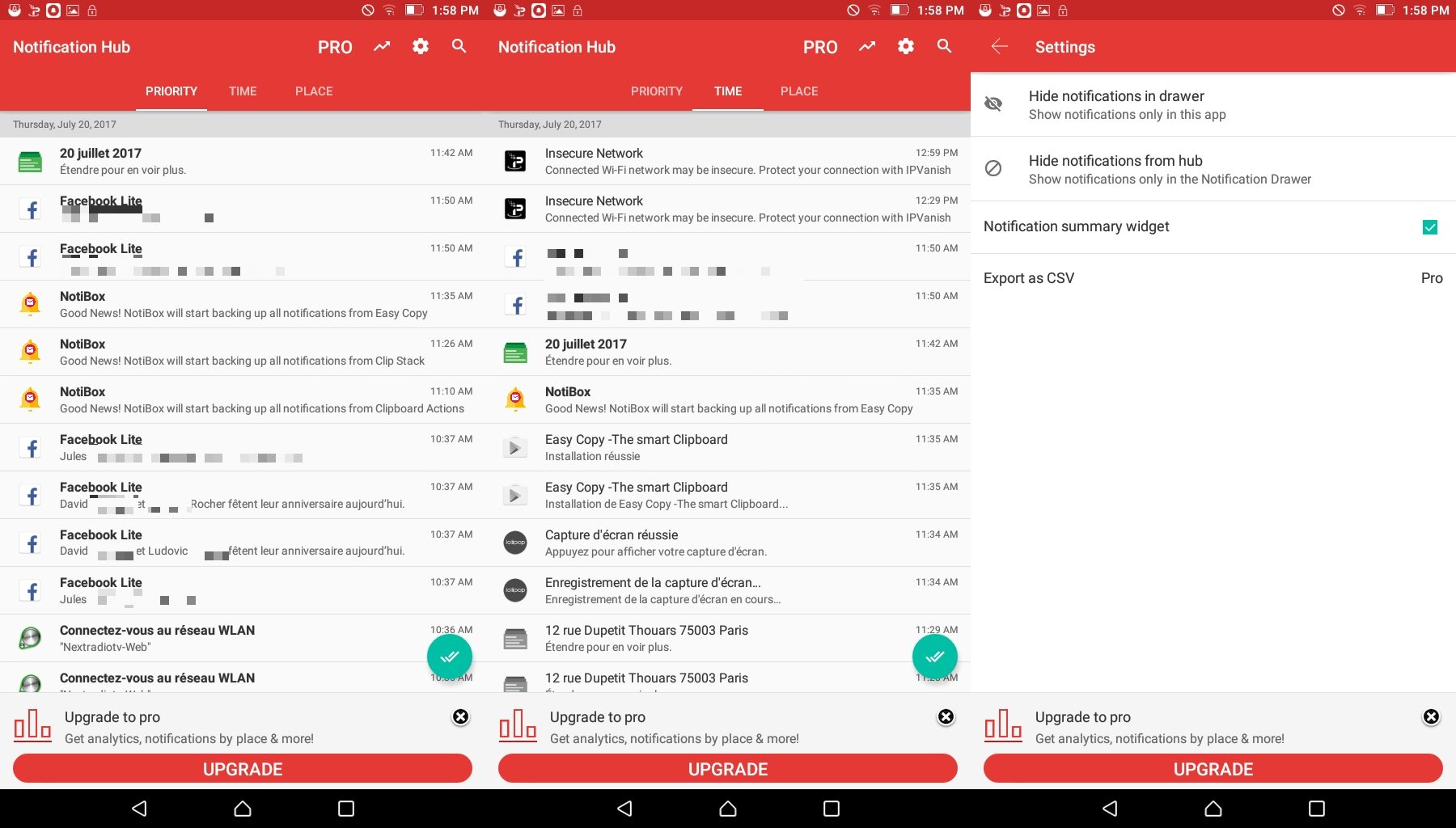Dismiss upgrade banner on middle screen
The width and height of the screenshot is (1456, 828).
click(946, 717)
